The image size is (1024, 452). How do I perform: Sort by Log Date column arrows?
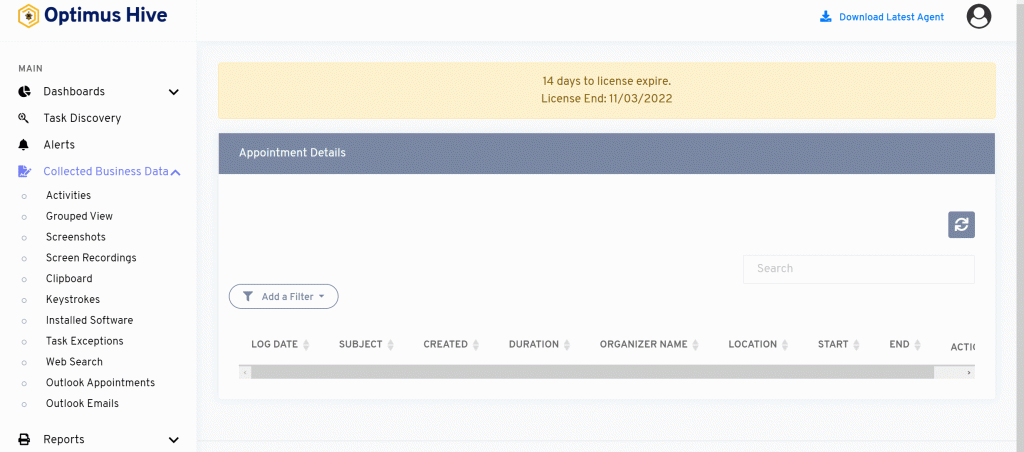(306, 345)
